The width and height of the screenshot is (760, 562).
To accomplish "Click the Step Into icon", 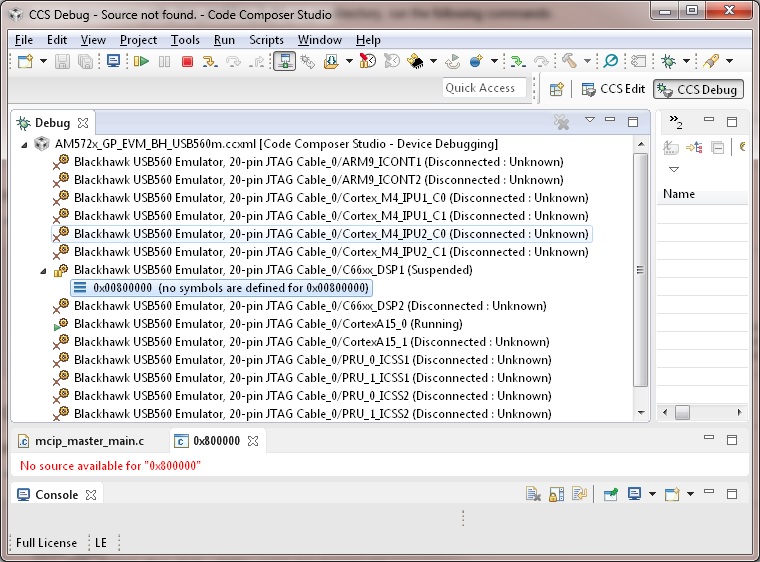I will [210, 62].
